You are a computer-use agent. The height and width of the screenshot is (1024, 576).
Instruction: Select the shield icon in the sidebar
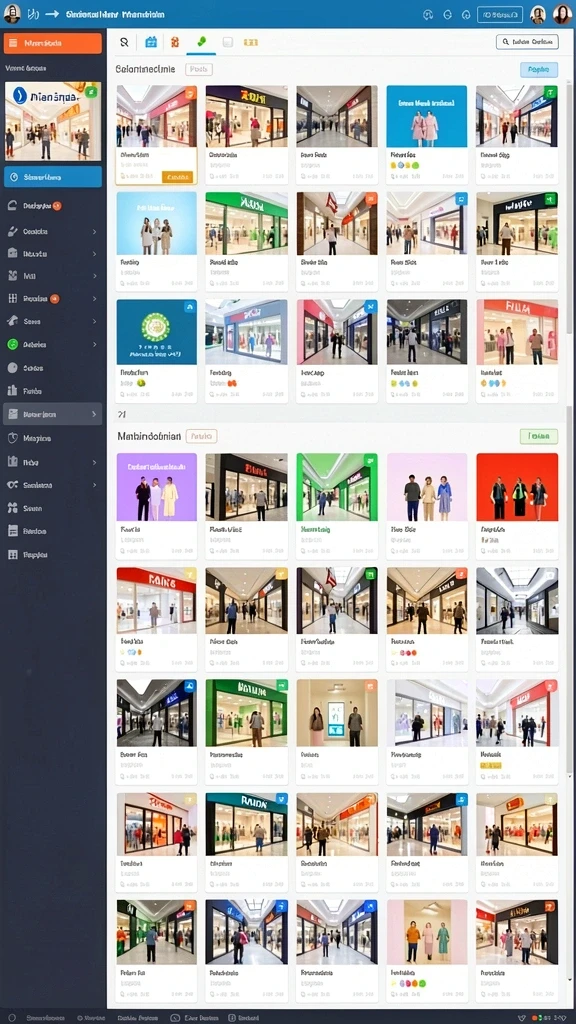[12, 438]
